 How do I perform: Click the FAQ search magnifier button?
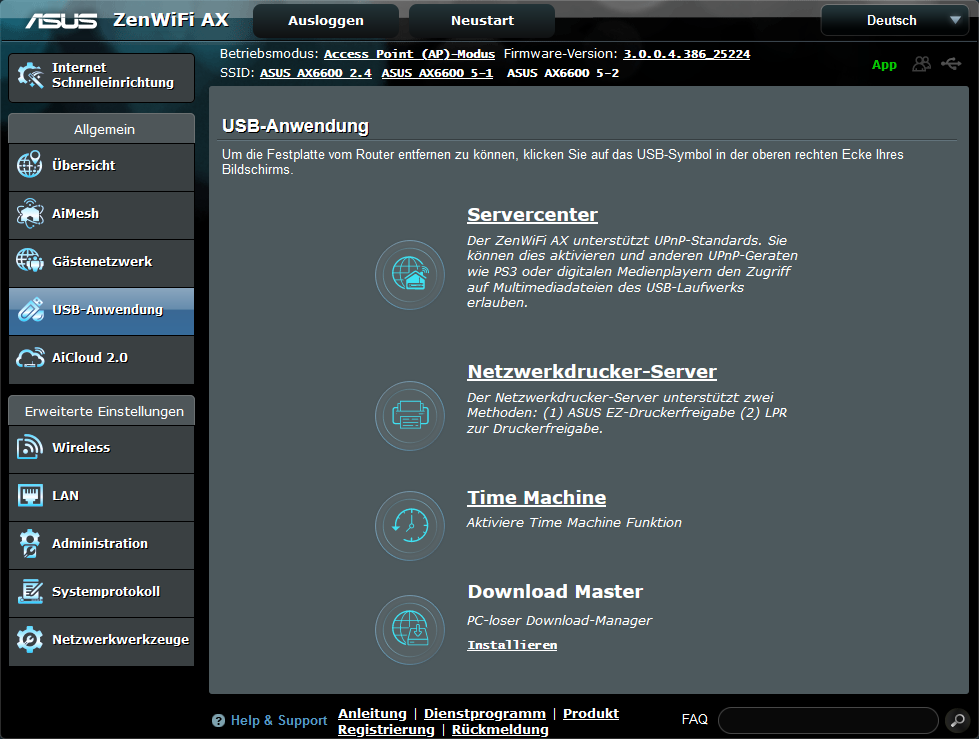[958, 720]
